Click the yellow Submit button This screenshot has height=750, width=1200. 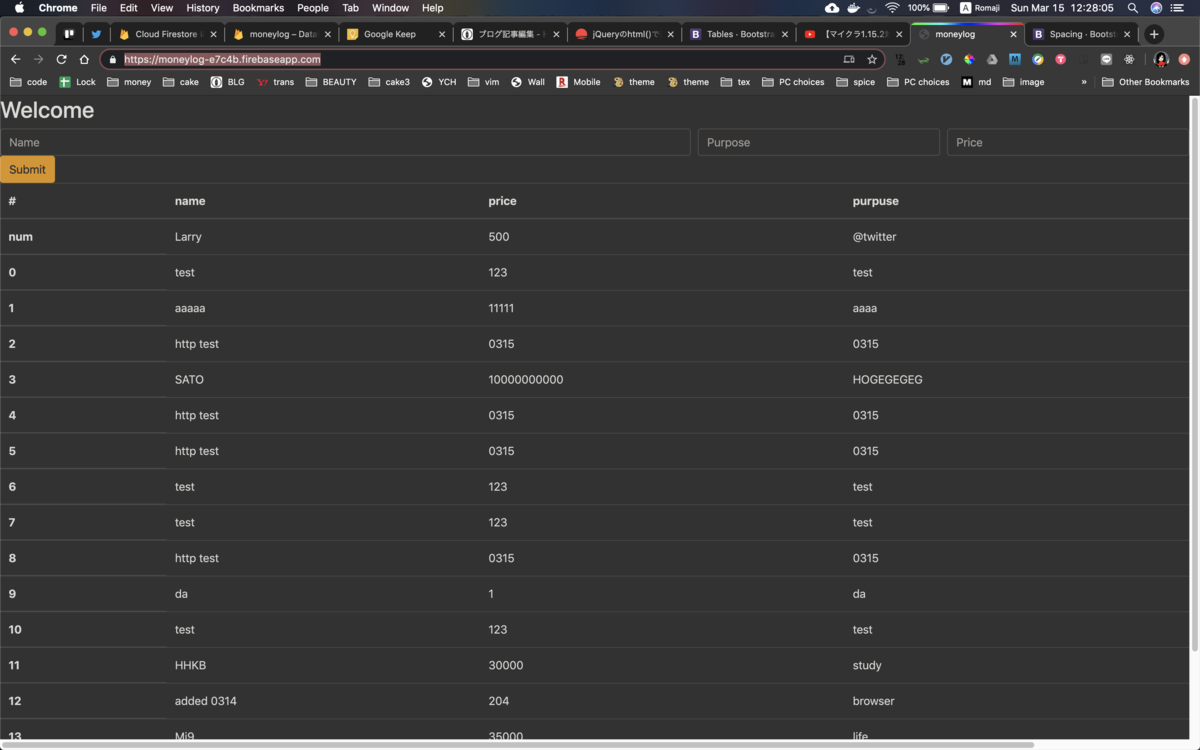(x=27, y=169)
